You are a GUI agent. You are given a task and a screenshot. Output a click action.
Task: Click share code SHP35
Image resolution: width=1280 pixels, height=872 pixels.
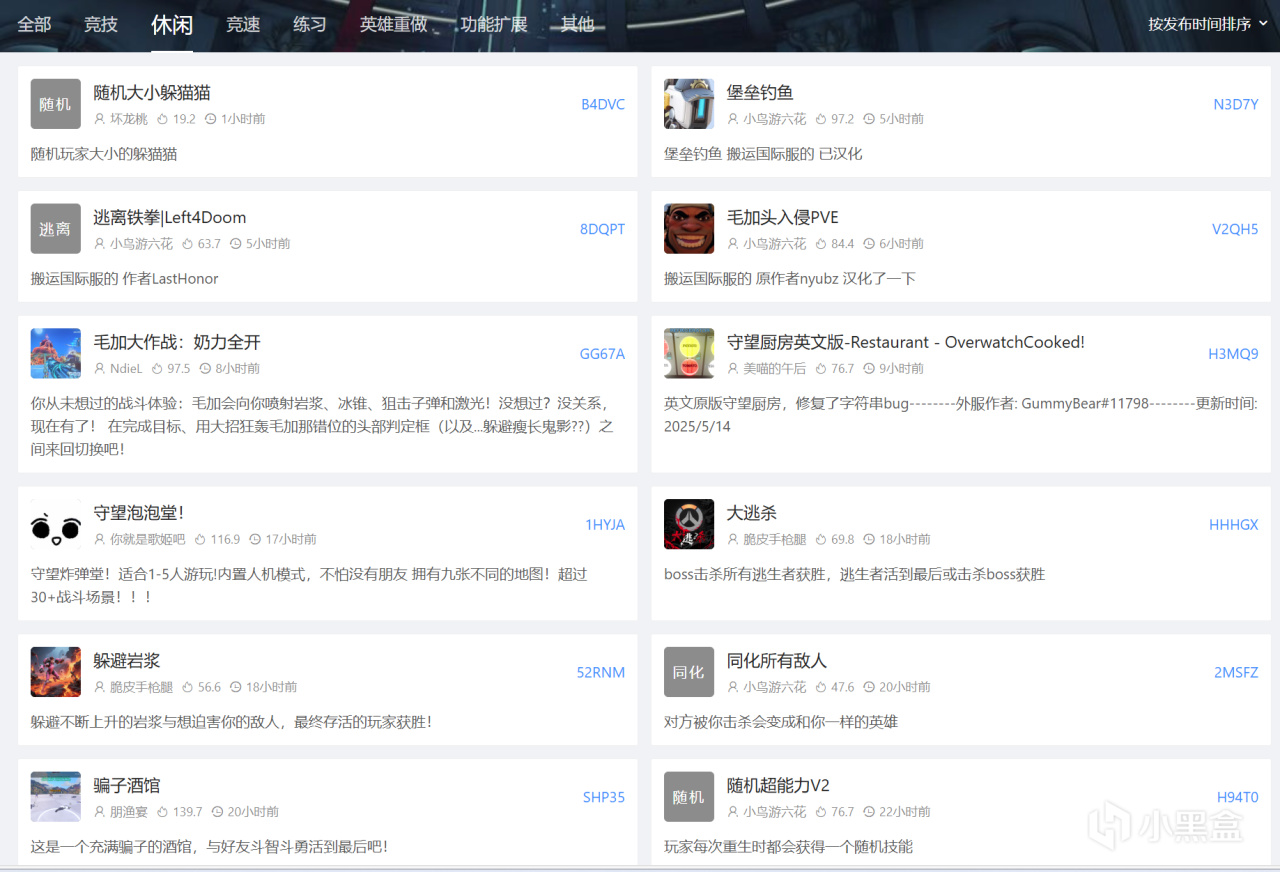[604, 797]
